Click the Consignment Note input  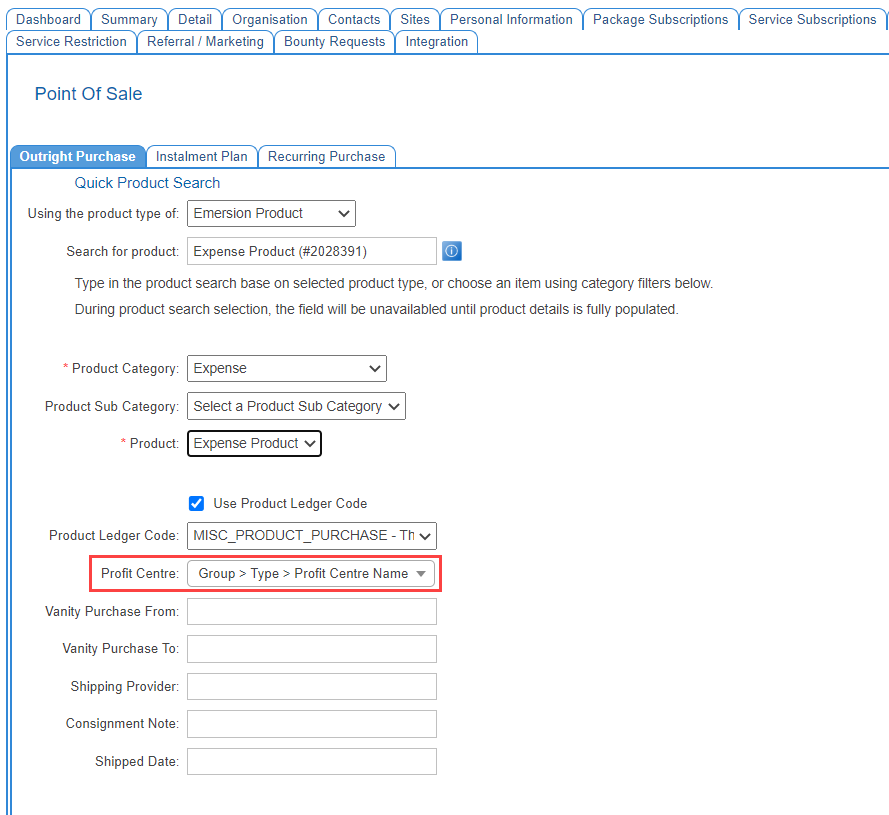311,724
